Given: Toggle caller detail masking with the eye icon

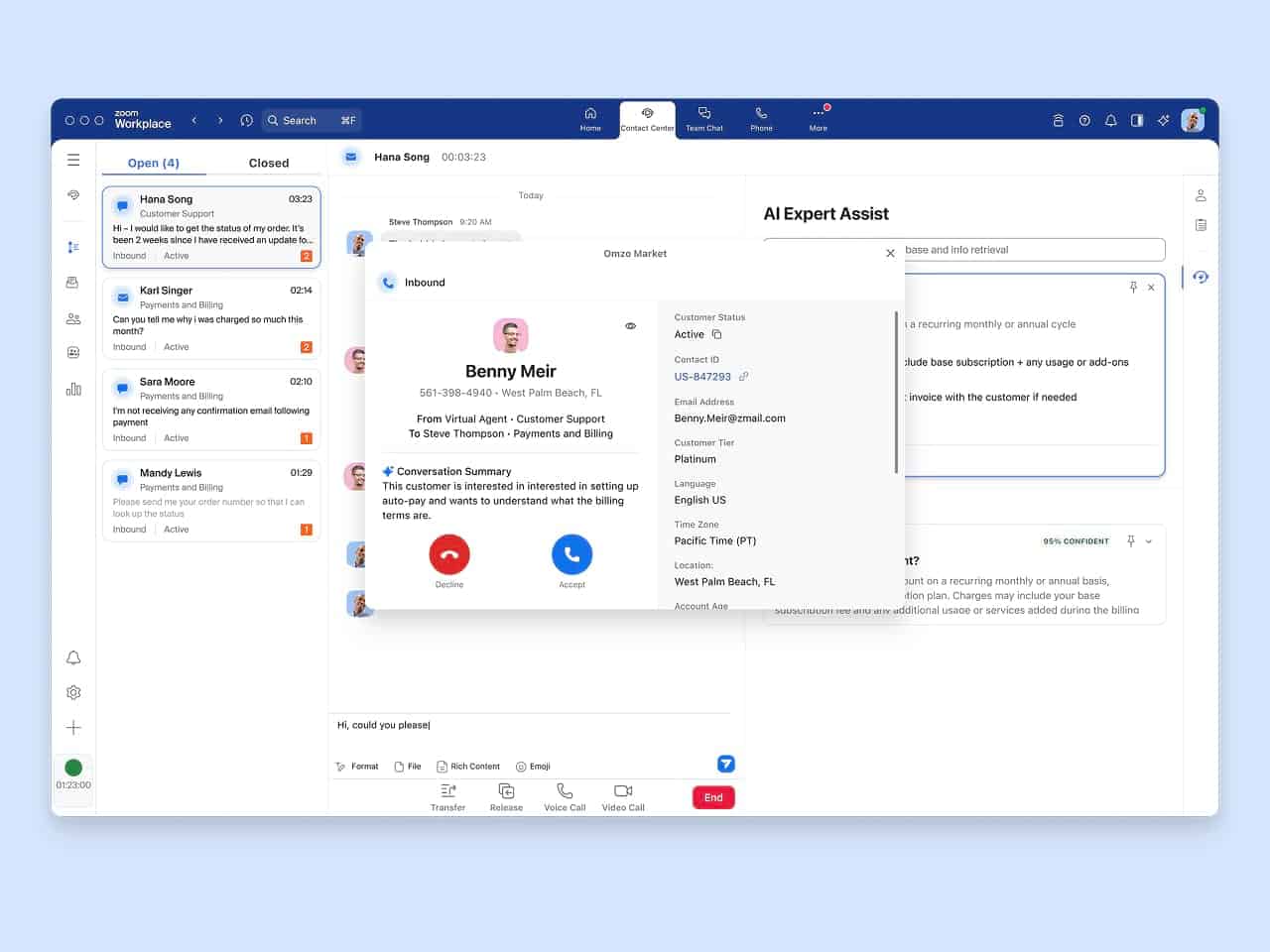Looking at the screenshot, I should pyautogui.click(x=630, y=325).
